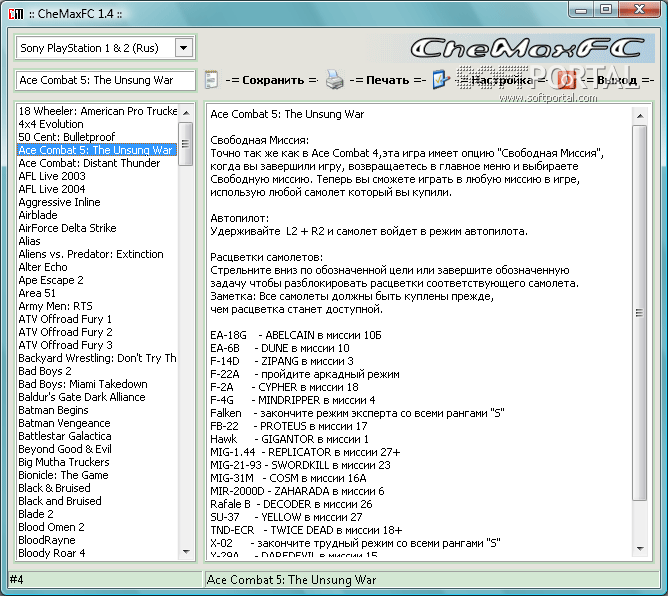
Task: Select Alias game entry
Action: [x=97, y=241]
